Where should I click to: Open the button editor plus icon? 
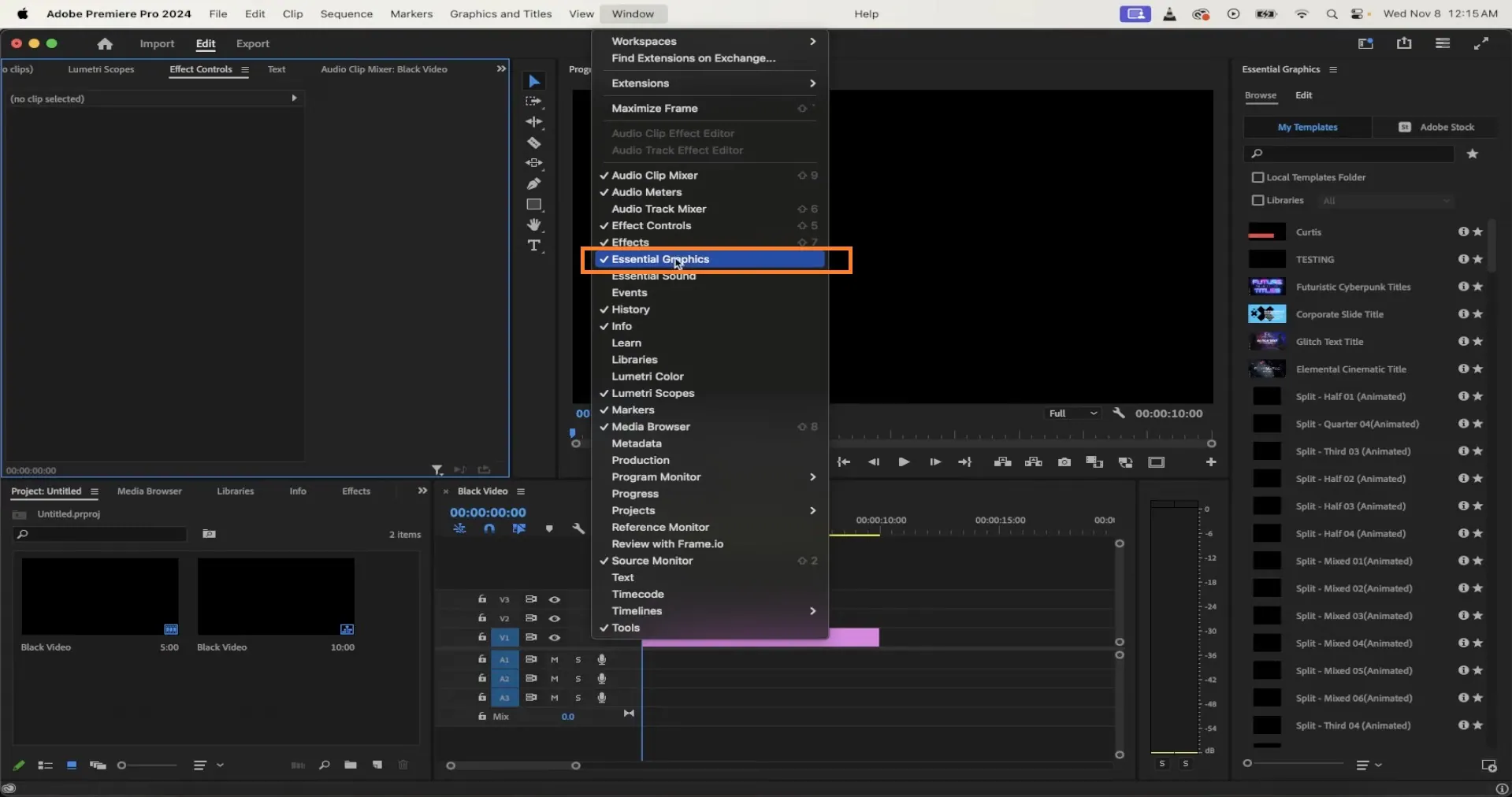(x=1211, y=462)
